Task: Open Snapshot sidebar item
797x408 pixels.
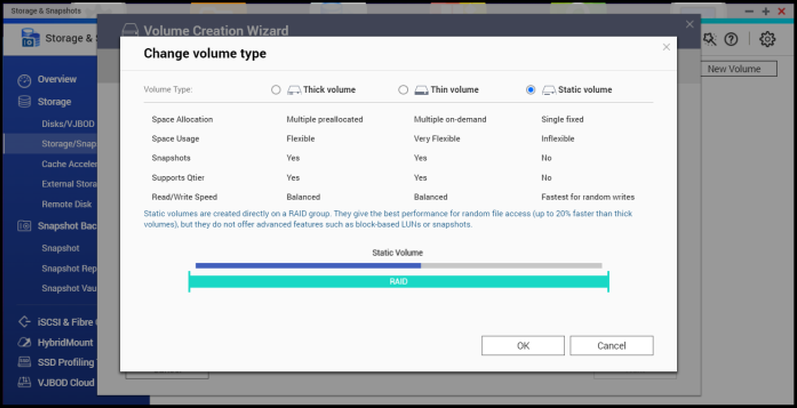Action: point(60,248)
